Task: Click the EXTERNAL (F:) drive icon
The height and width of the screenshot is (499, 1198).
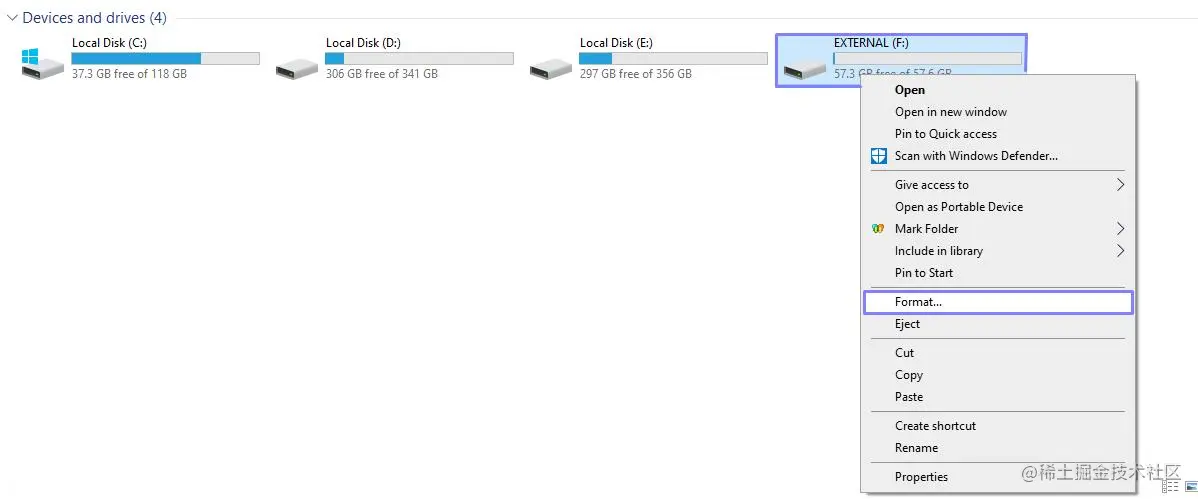Action: pyautogui.click(x=805, y=70)
